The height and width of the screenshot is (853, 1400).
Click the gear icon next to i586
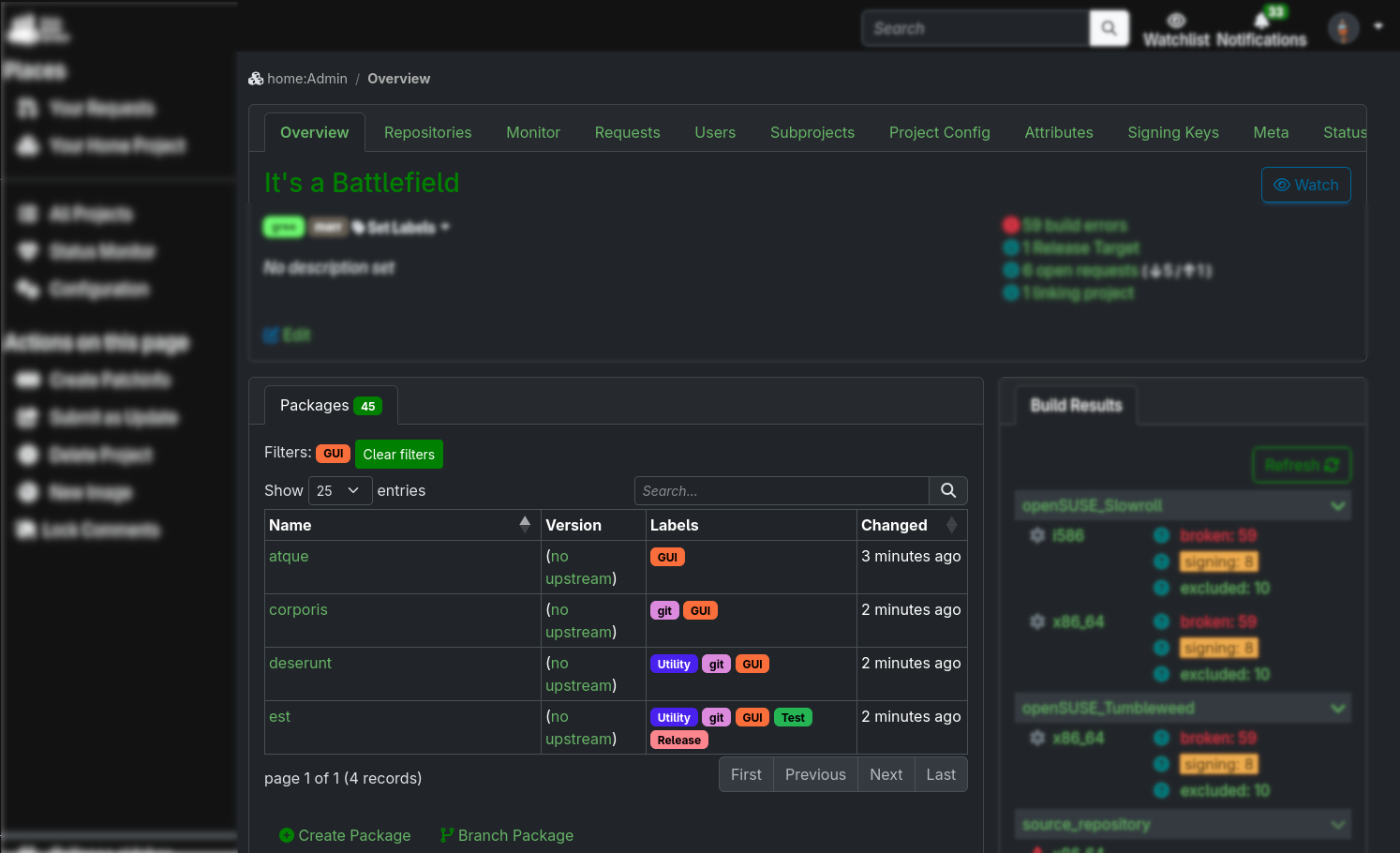point(1037,535)
